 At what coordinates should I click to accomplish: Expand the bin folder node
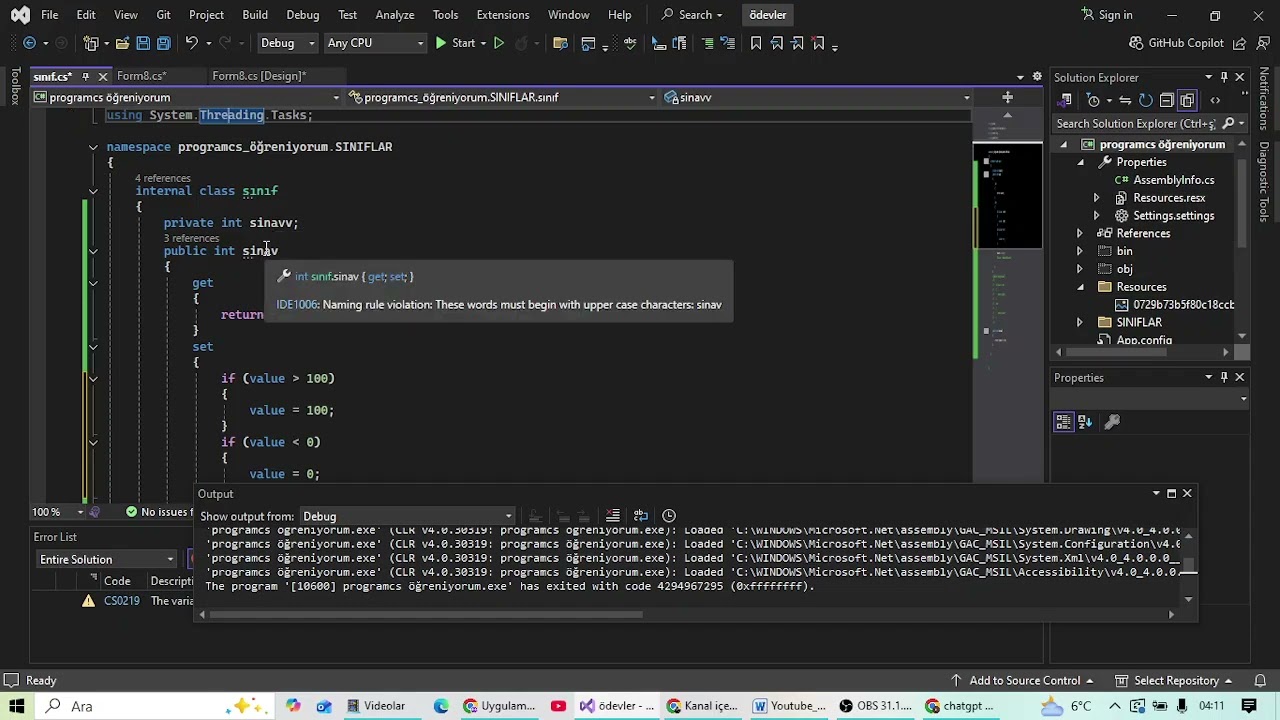click(x=1079, y=251)
